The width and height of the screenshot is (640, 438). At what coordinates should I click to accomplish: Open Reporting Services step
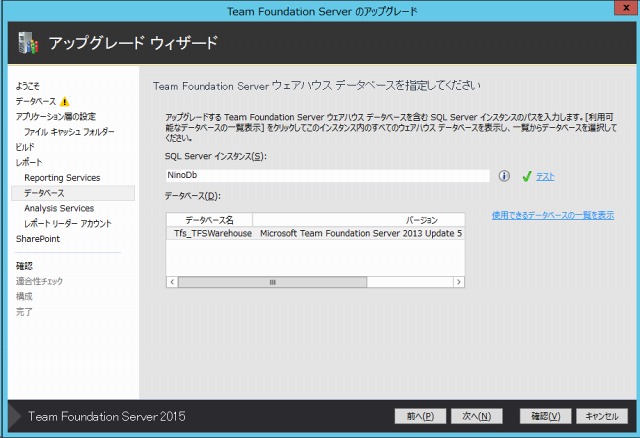point(62,178)
